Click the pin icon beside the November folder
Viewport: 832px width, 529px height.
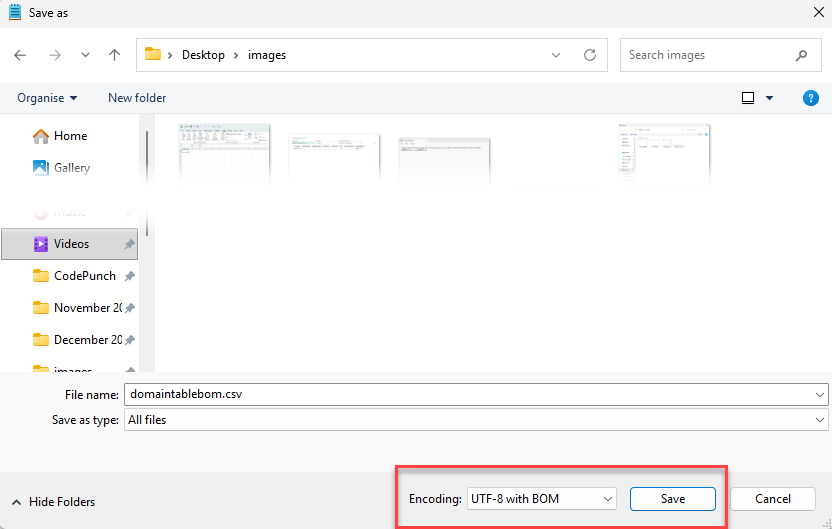[129, 308]
